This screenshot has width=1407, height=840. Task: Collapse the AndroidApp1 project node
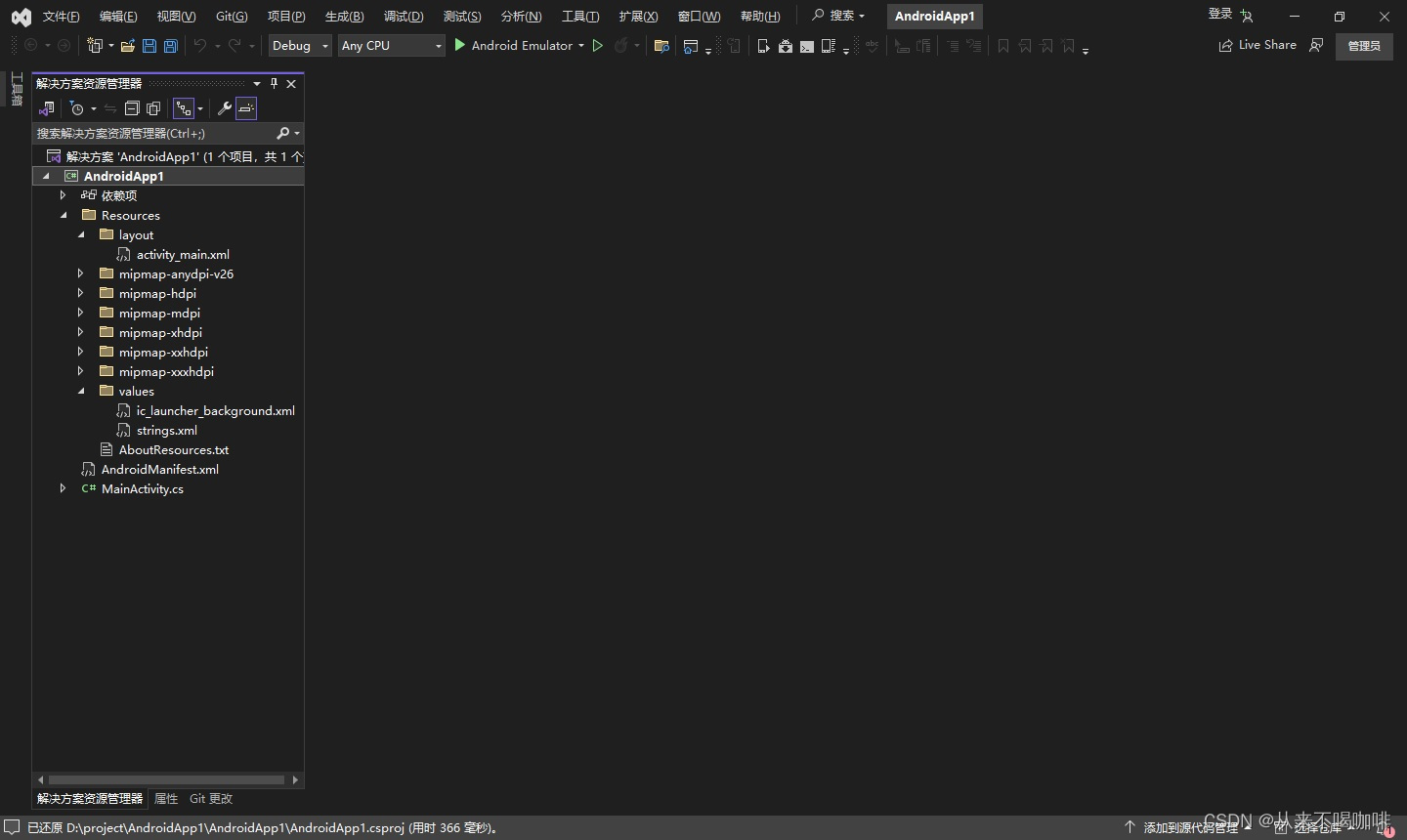pos(46,176)
